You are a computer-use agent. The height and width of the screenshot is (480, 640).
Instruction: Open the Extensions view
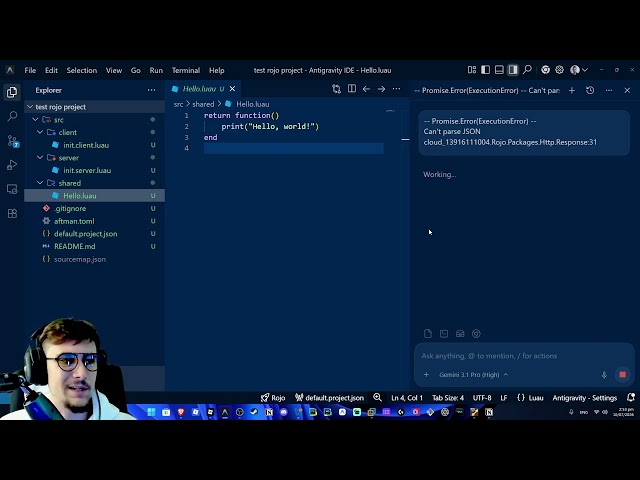click(x=12, y=213)
